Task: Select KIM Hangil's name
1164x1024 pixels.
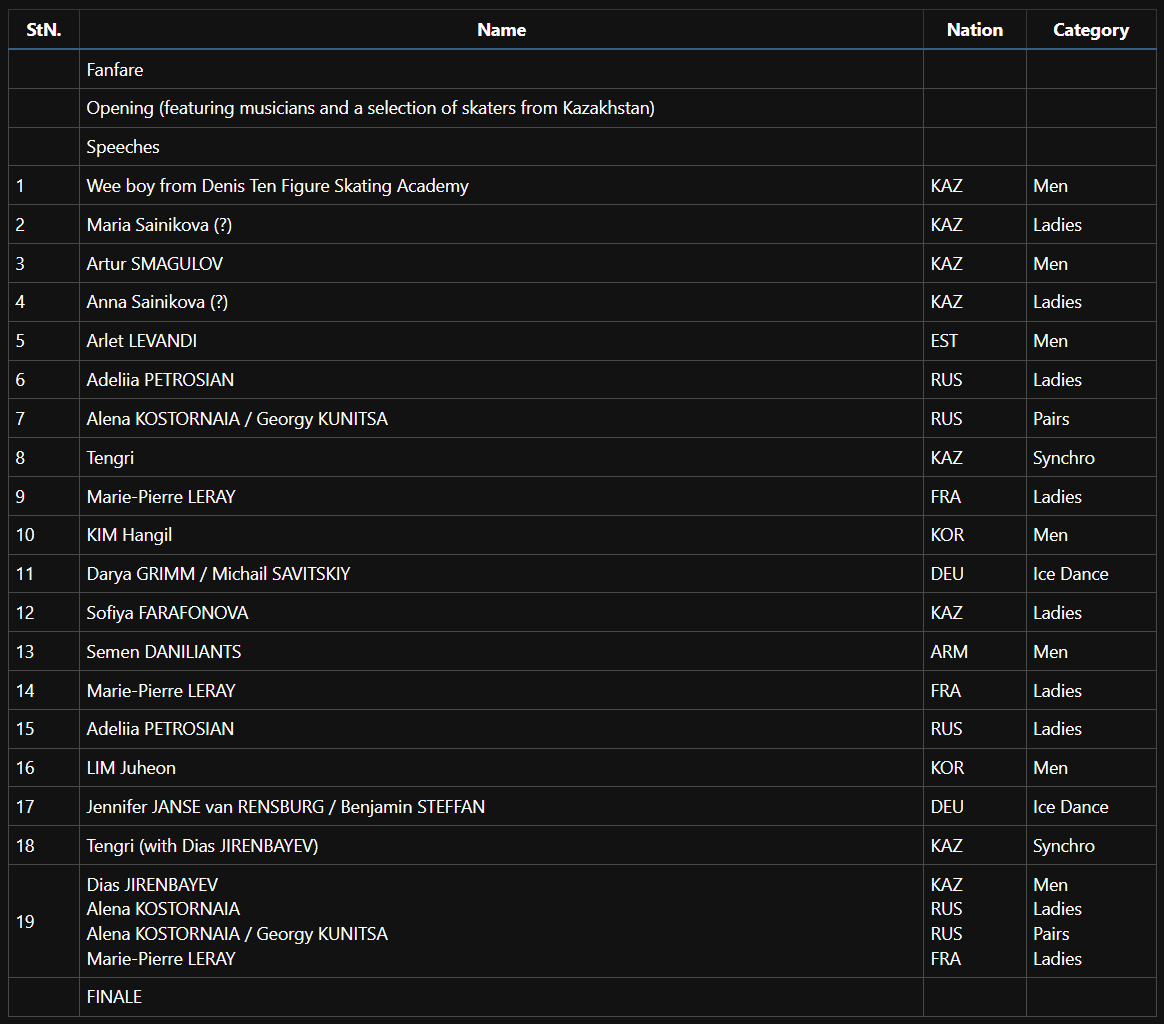Action: pyautogui.click(x=129, y=535)
